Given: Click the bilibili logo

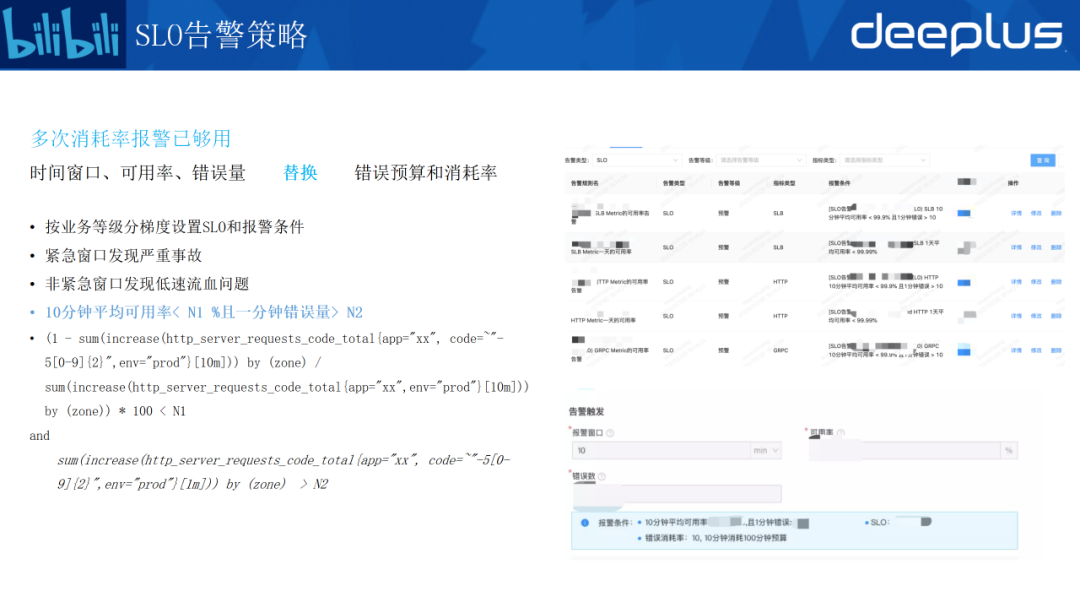Looking at the screenshot, I should 62,35.
